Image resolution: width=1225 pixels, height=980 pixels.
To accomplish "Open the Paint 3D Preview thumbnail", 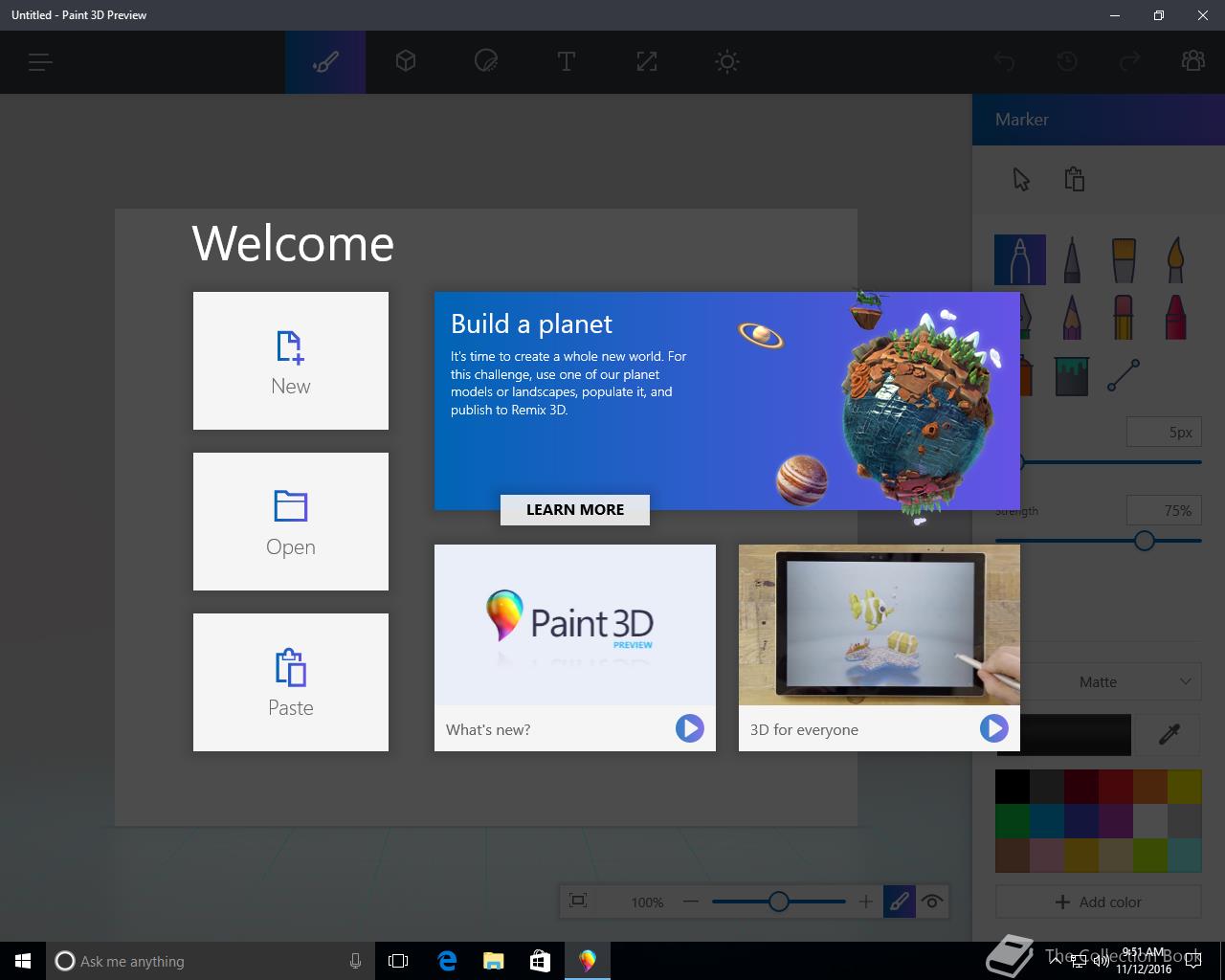I will tap(575, 625).
